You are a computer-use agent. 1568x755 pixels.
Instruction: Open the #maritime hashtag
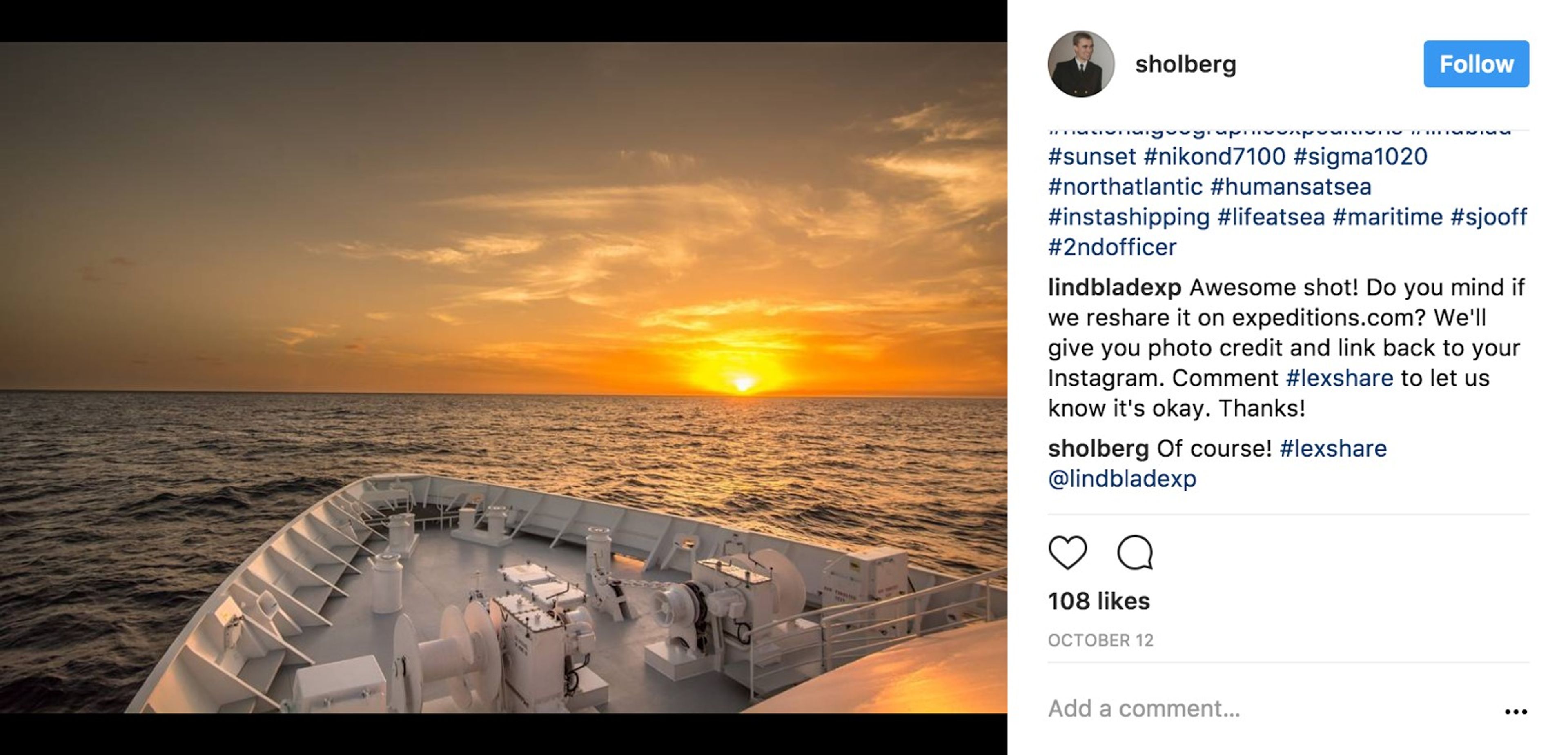click(x=1387, y=217)
